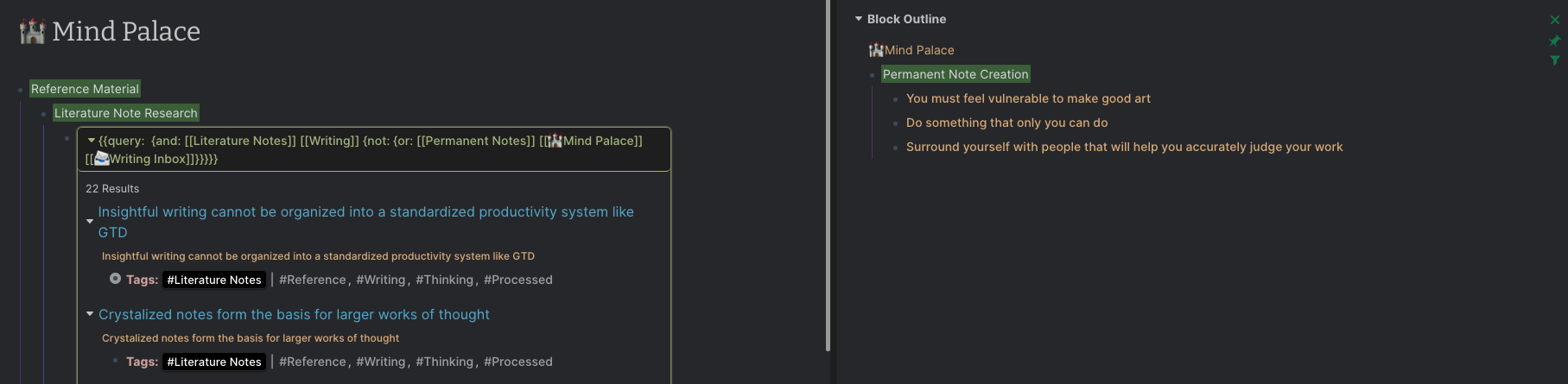Viewport: 1568px width, 384px height.
Task: Collapse the 'Insightful writing' result
Action: [x=90, y=222]
